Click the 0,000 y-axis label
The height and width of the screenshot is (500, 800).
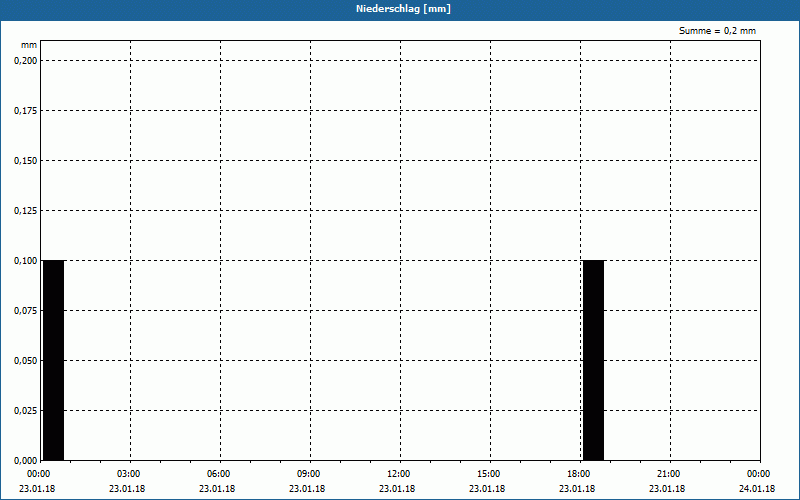(26, 461)
